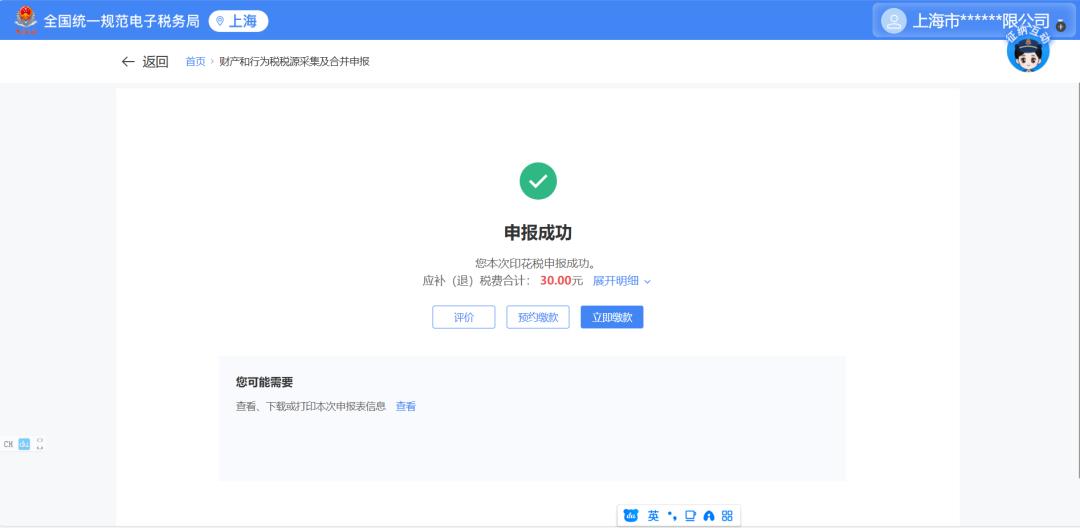
Task: Navigate to 首页 in breadcrumb
Action: tap(195, 62)
